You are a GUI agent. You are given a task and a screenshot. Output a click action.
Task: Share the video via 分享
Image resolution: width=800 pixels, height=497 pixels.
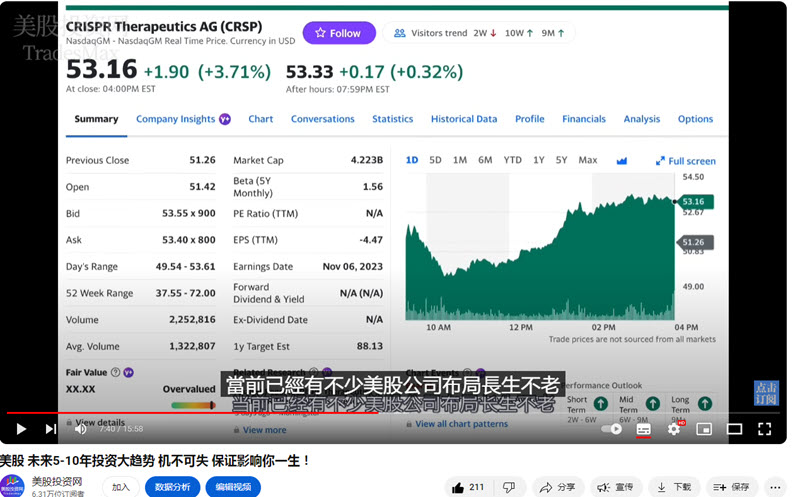point(557,487)
